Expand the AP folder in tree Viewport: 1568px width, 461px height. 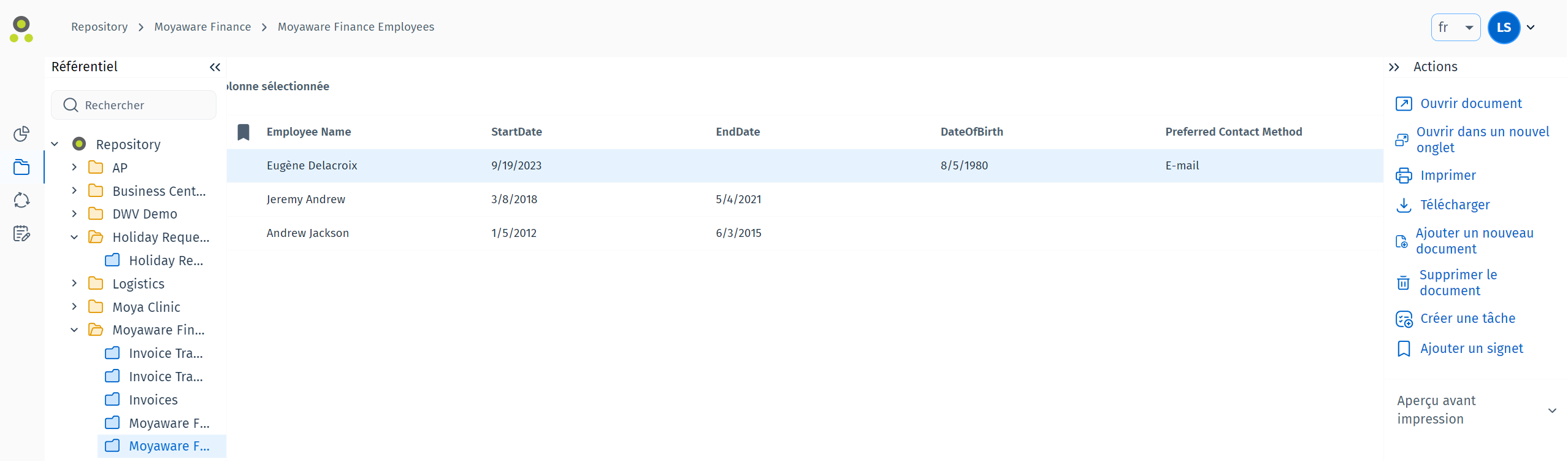74,168
